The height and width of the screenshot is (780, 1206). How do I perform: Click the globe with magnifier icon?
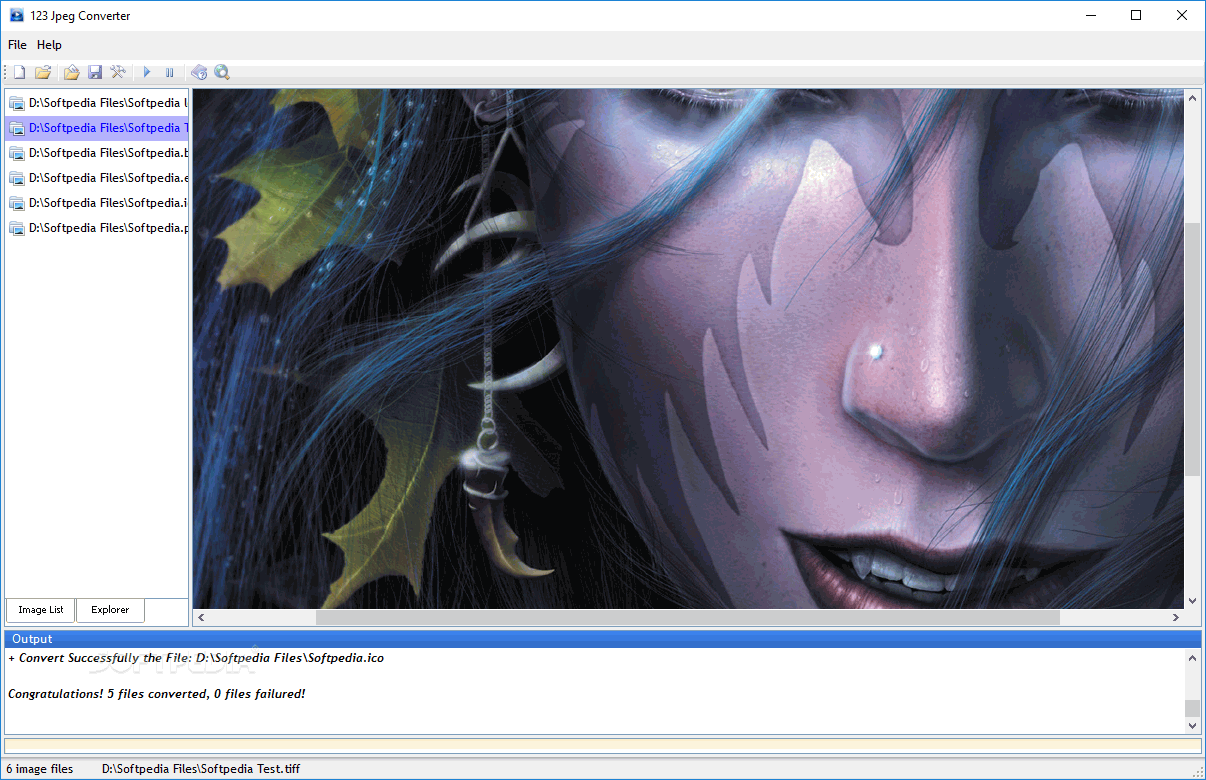pos(222,72)
